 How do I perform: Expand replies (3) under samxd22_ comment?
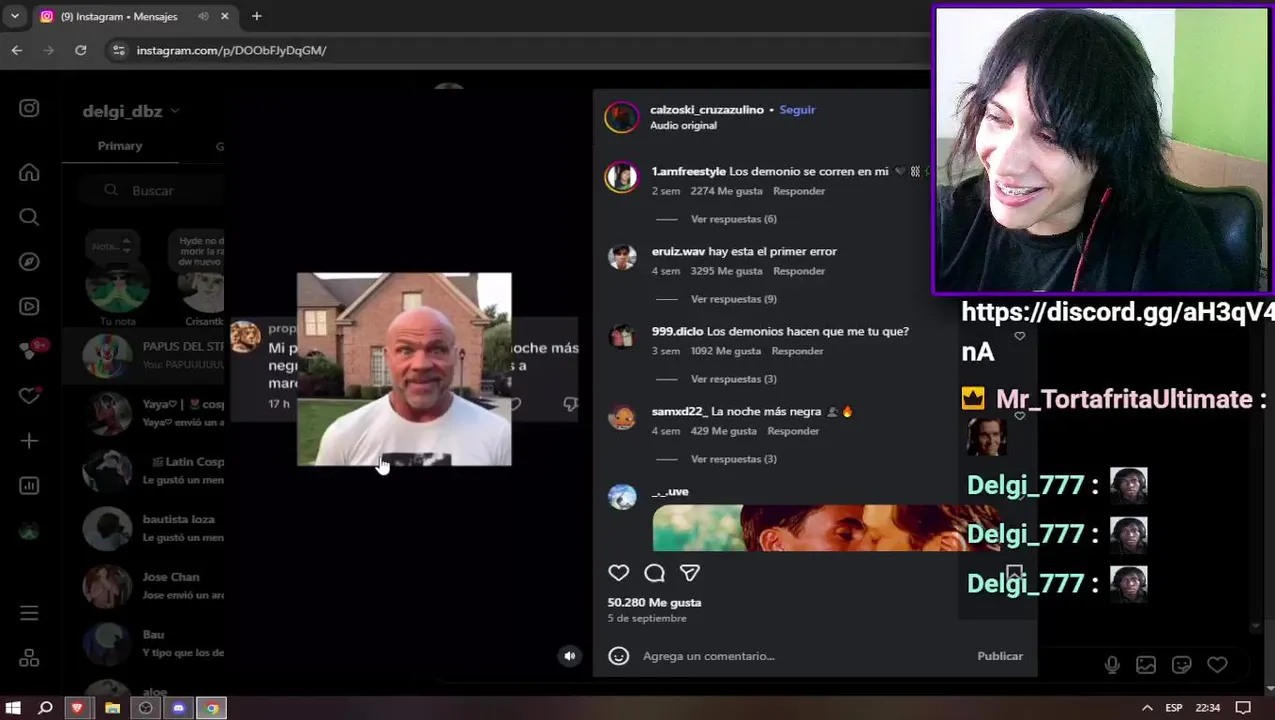tap(733, 459)
